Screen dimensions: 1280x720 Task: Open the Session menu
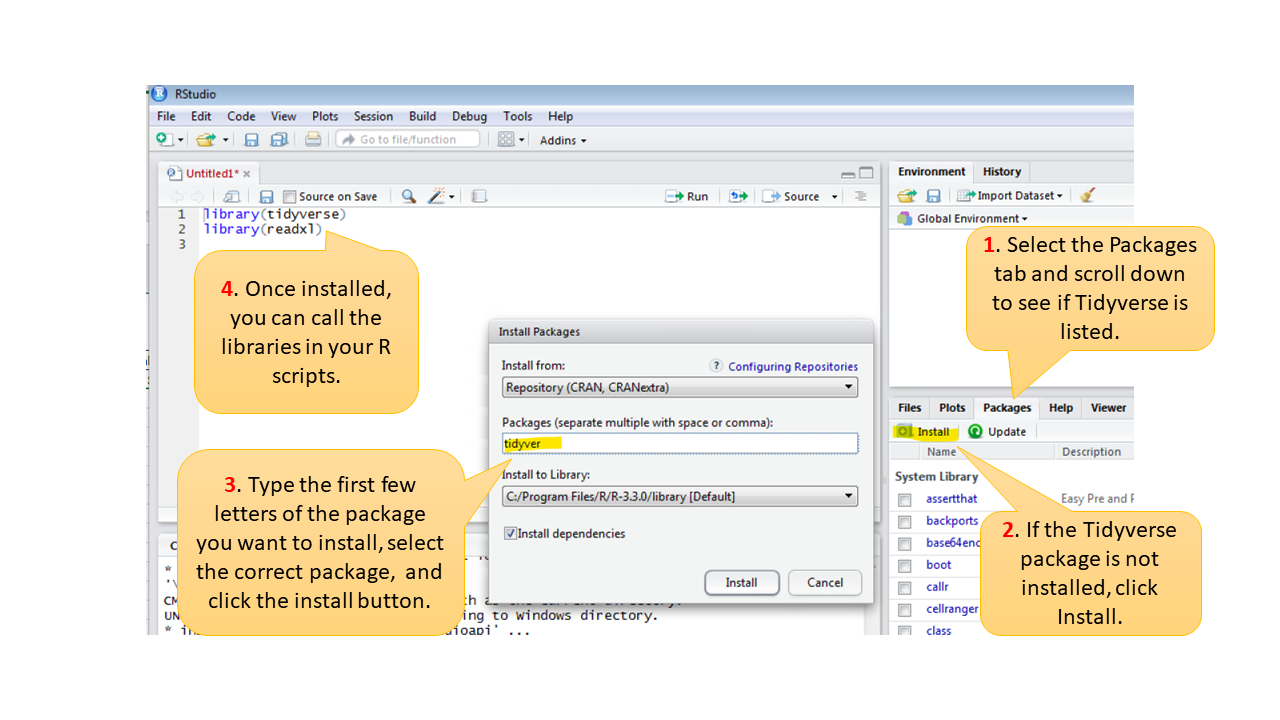[373, 117]
